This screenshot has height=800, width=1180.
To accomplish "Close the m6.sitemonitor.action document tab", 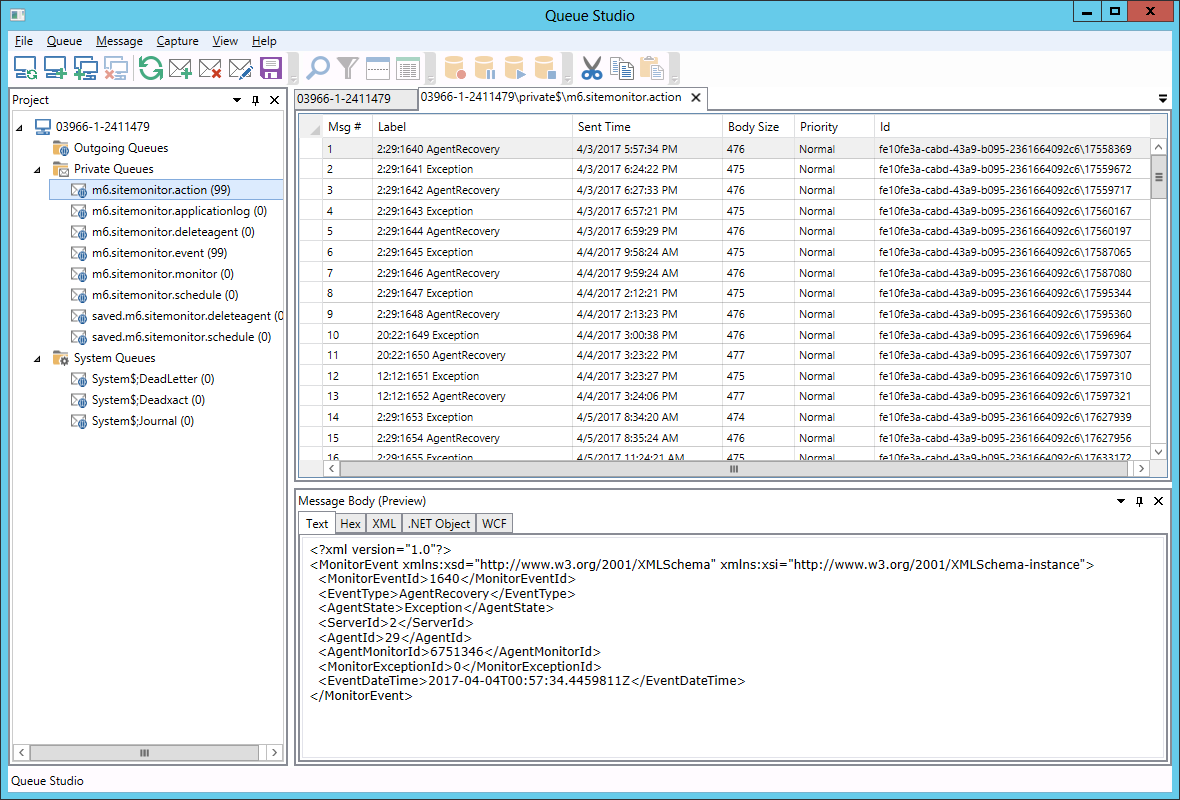I will point(696,98).
